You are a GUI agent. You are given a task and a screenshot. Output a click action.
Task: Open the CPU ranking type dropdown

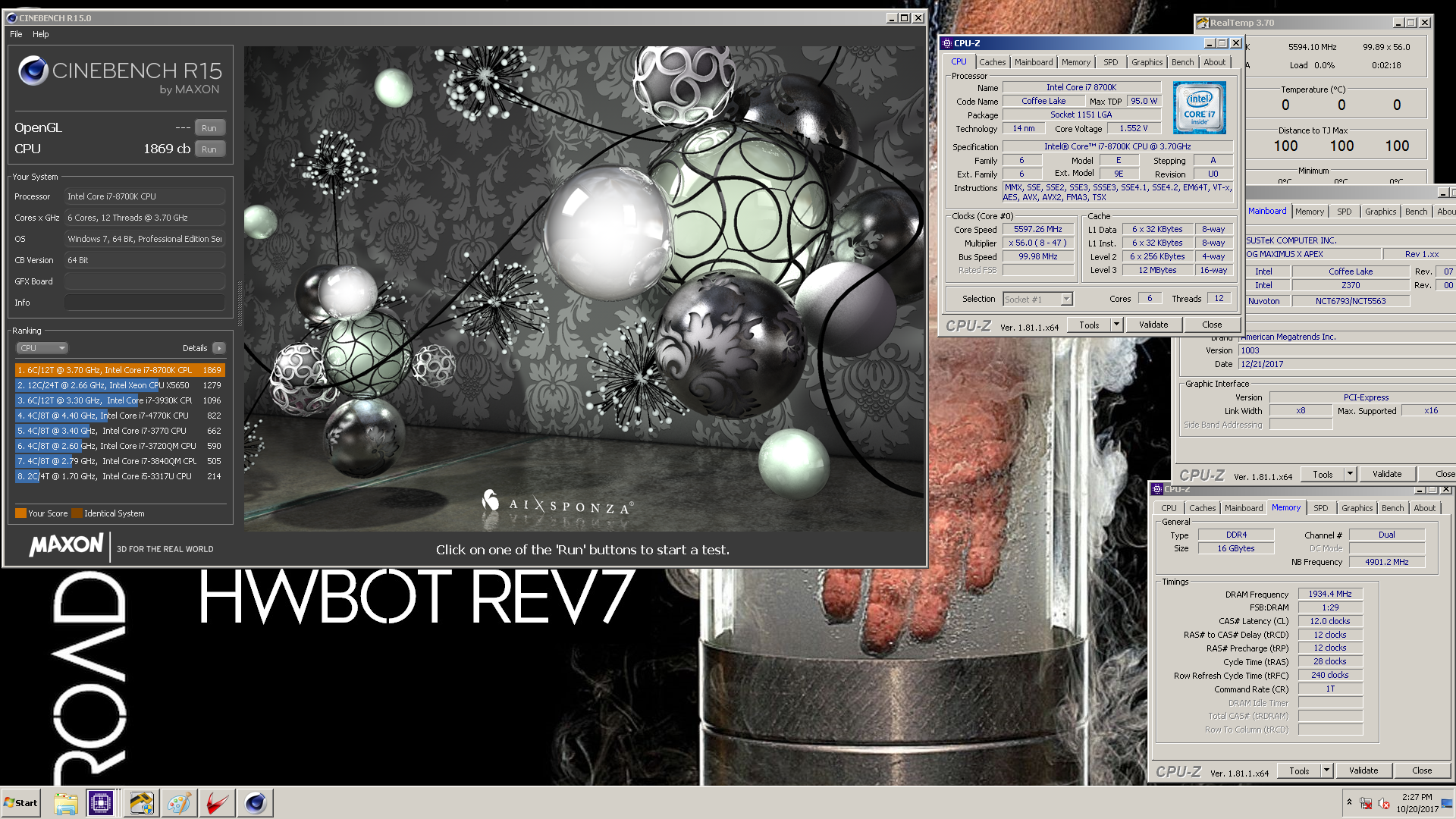(x=42, y=348)
